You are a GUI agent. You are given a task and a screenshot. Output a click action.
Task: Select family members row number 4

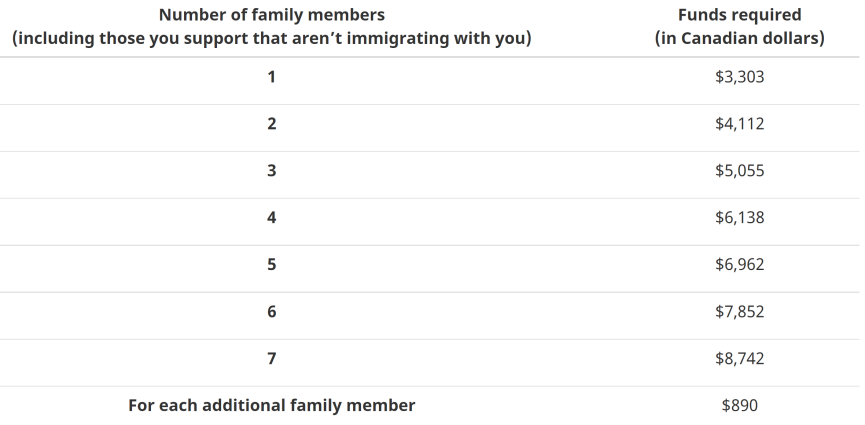tap(271, 217)
